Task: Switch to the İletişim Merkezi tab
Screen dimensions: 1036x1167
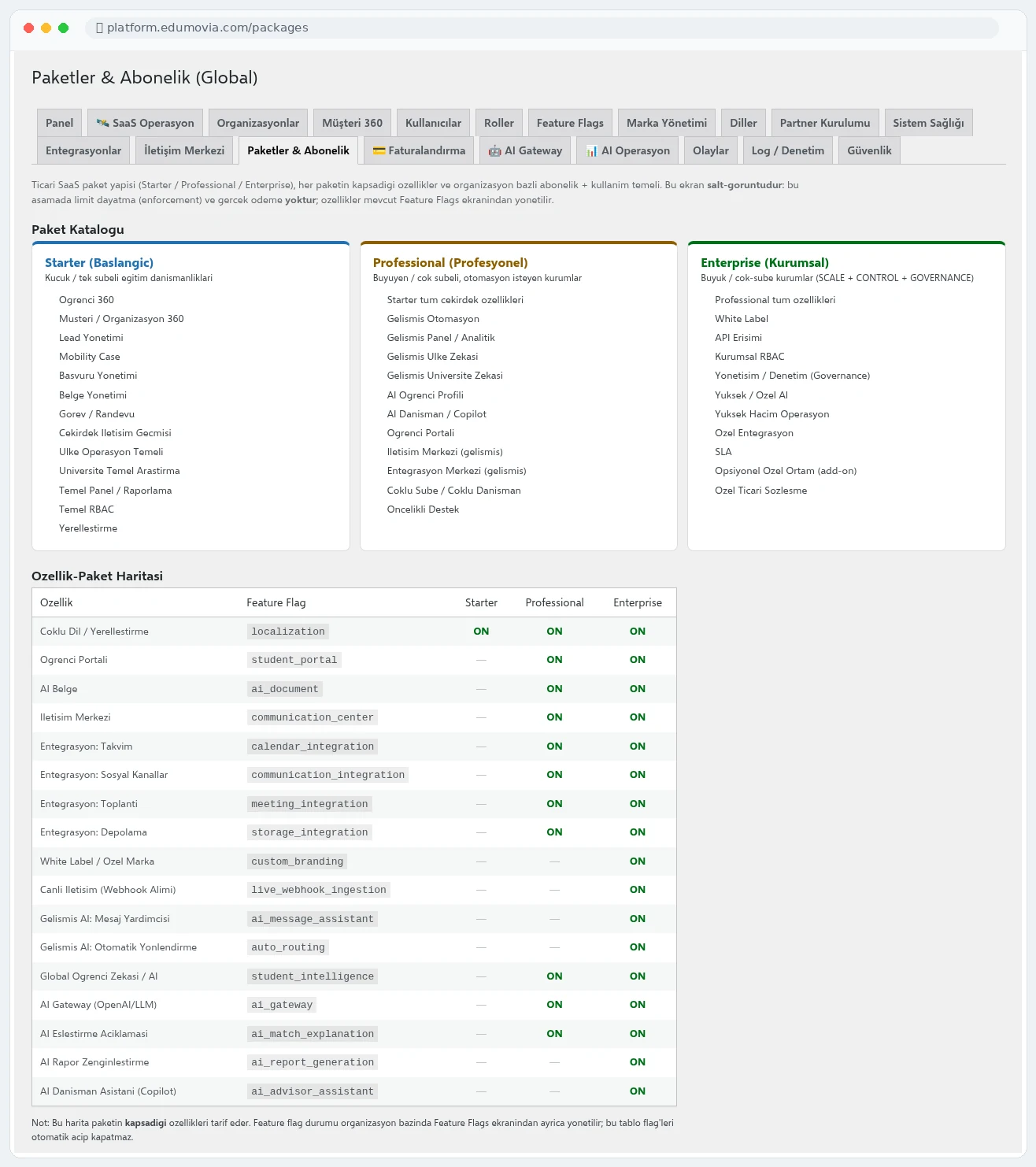Action: click(184, 150)
